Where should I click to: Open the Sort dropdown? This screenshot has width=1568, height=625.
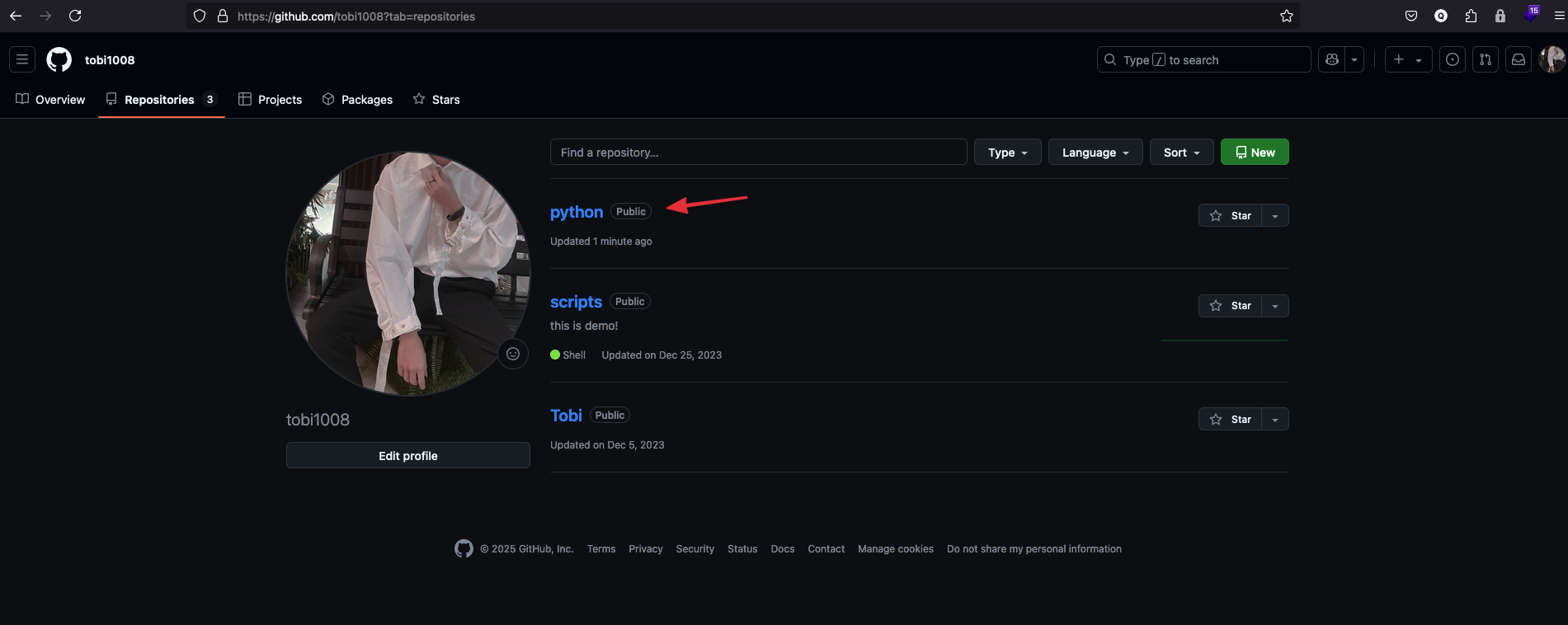pos(1181,153)
